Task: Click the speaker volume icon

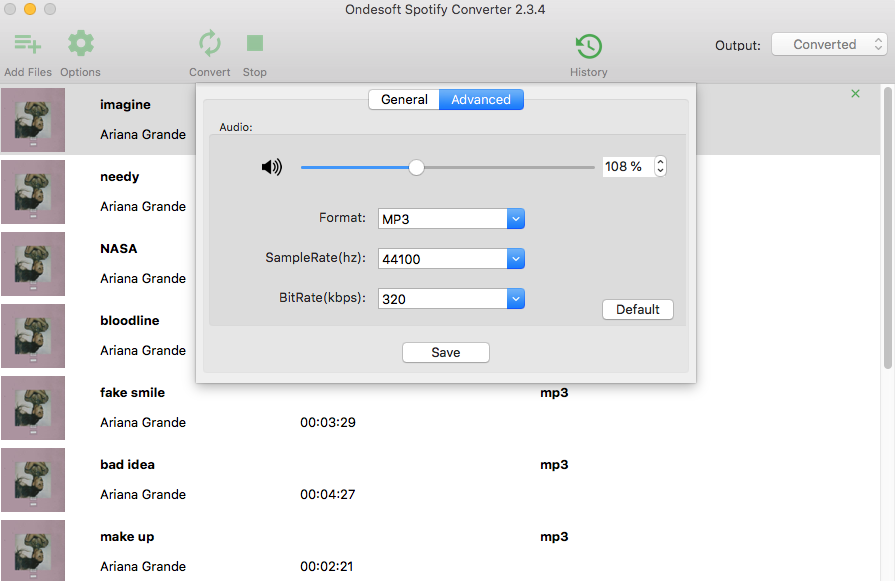Action: click(x=272, y=167)
